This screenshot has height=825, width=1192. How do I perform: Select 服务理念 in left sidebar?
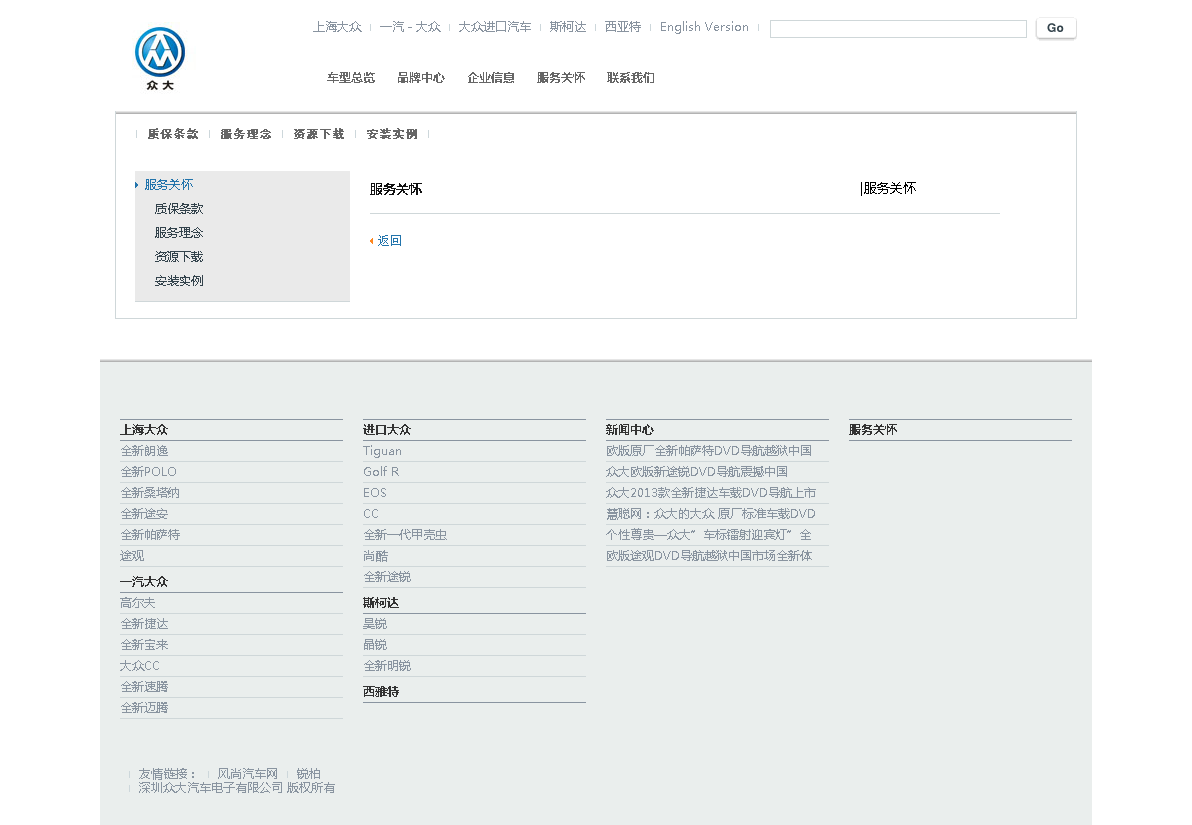tap(179, 233)
